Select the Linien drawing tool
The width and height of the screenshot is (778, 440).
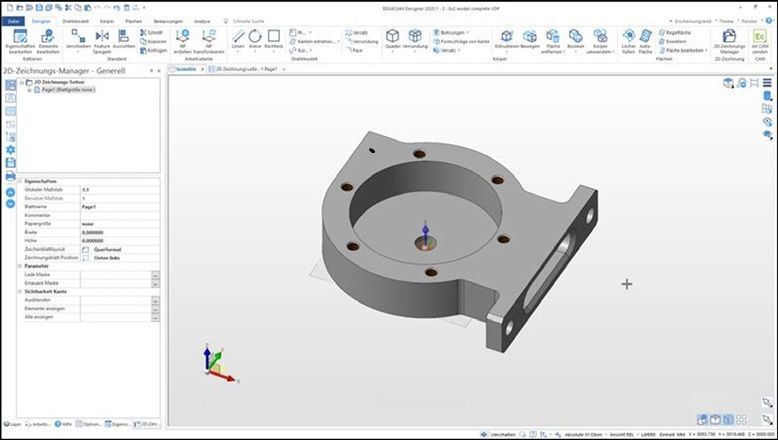(238, 40)
